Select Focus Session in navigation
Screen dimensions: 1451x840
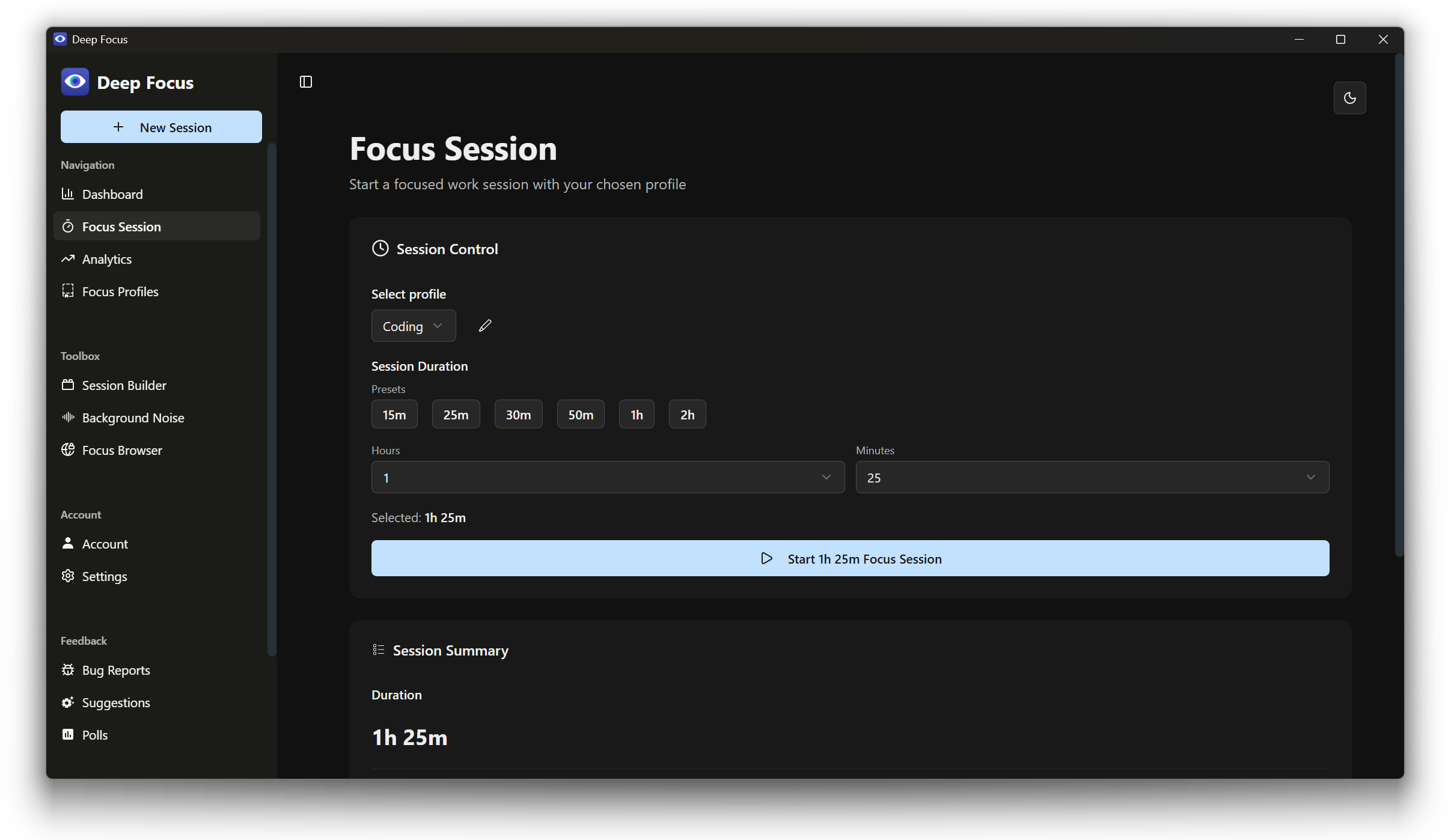click(x=157, y=227)
